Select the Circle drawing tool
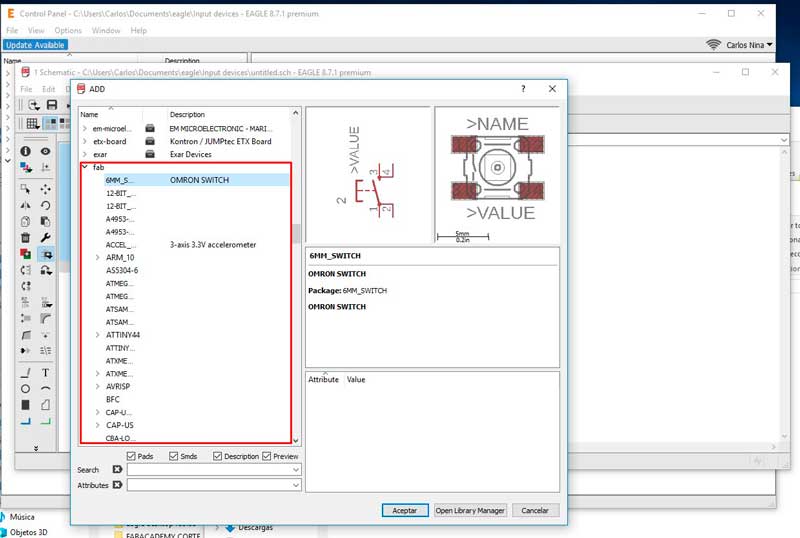The width and height of the screenshot is (800, 538). pos(25,389)
